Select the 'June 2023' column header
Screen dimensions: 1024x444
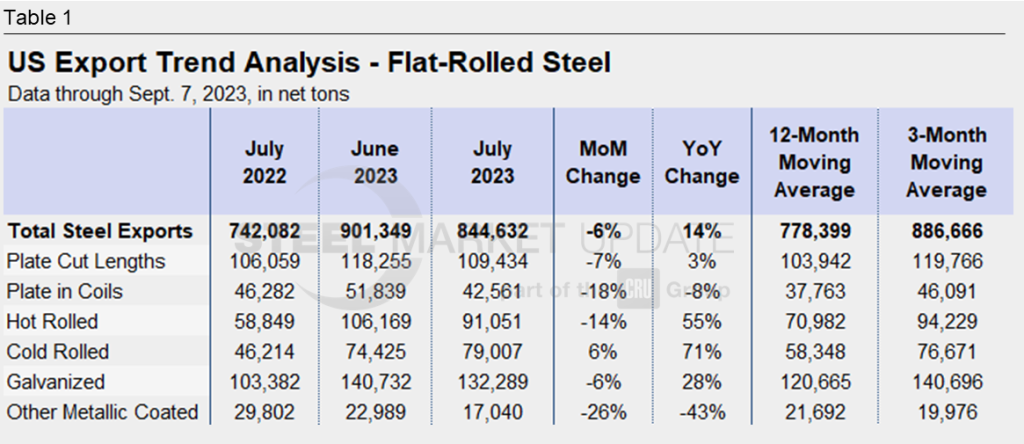[x=374, y=162]
